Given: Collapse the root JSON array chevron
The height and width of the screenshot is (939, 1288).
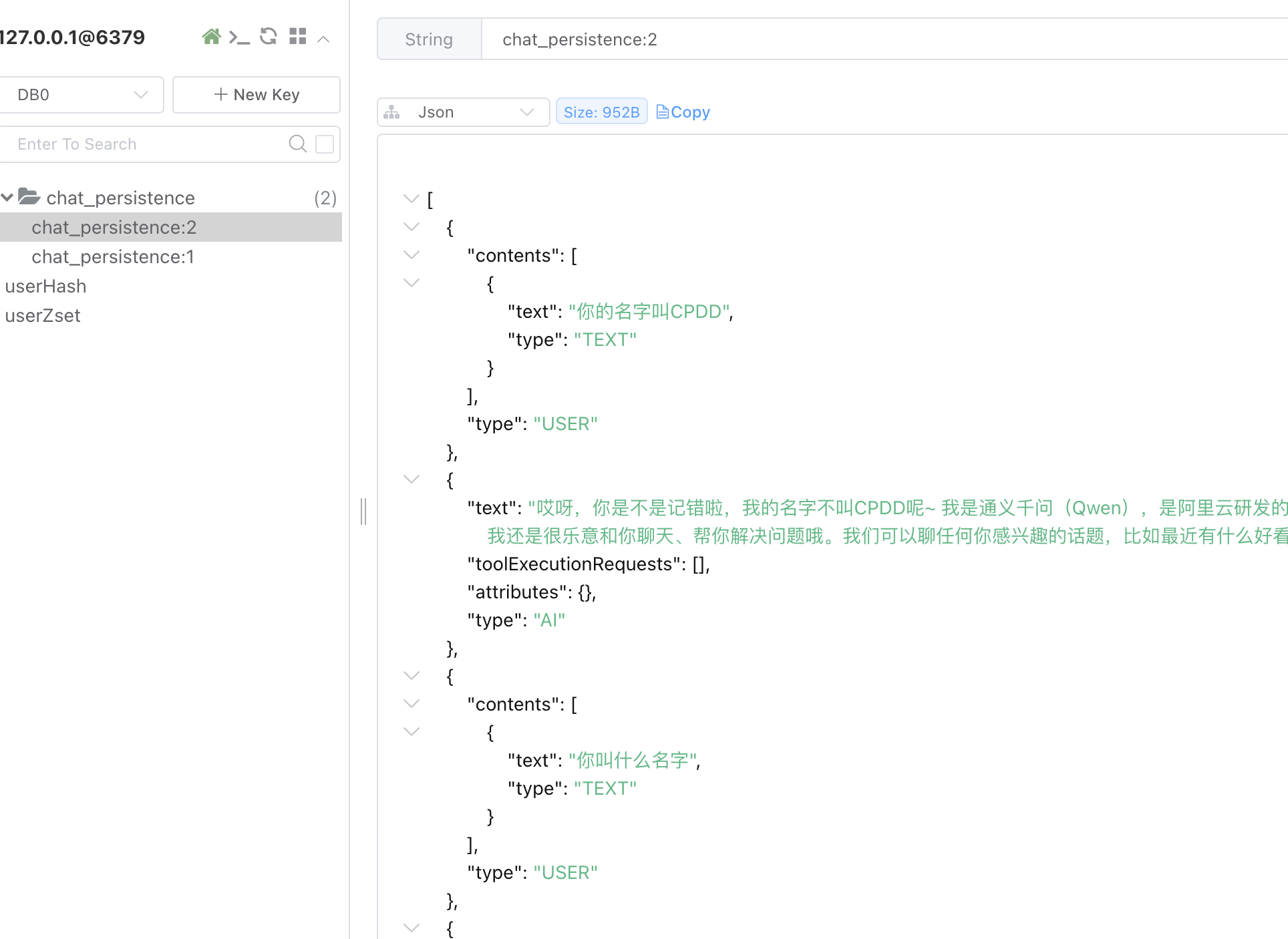Looking at the screenshot, I should pos(412,198).
